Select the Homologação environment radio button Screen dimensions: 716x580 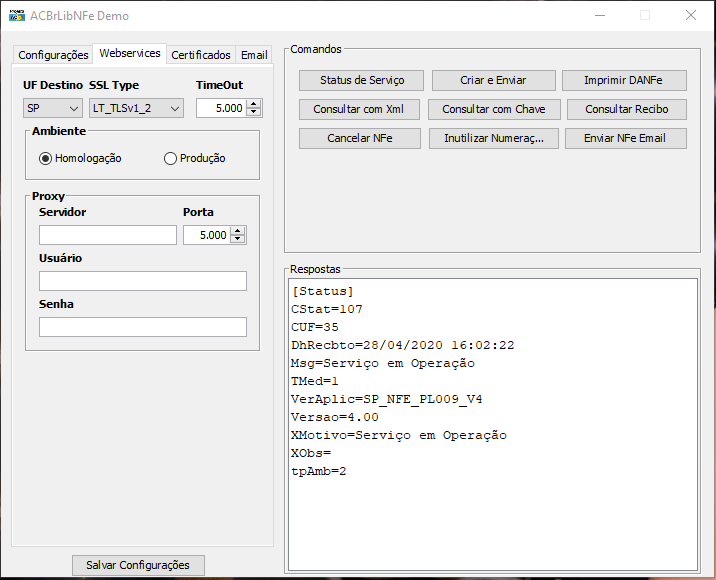[80, 158]
